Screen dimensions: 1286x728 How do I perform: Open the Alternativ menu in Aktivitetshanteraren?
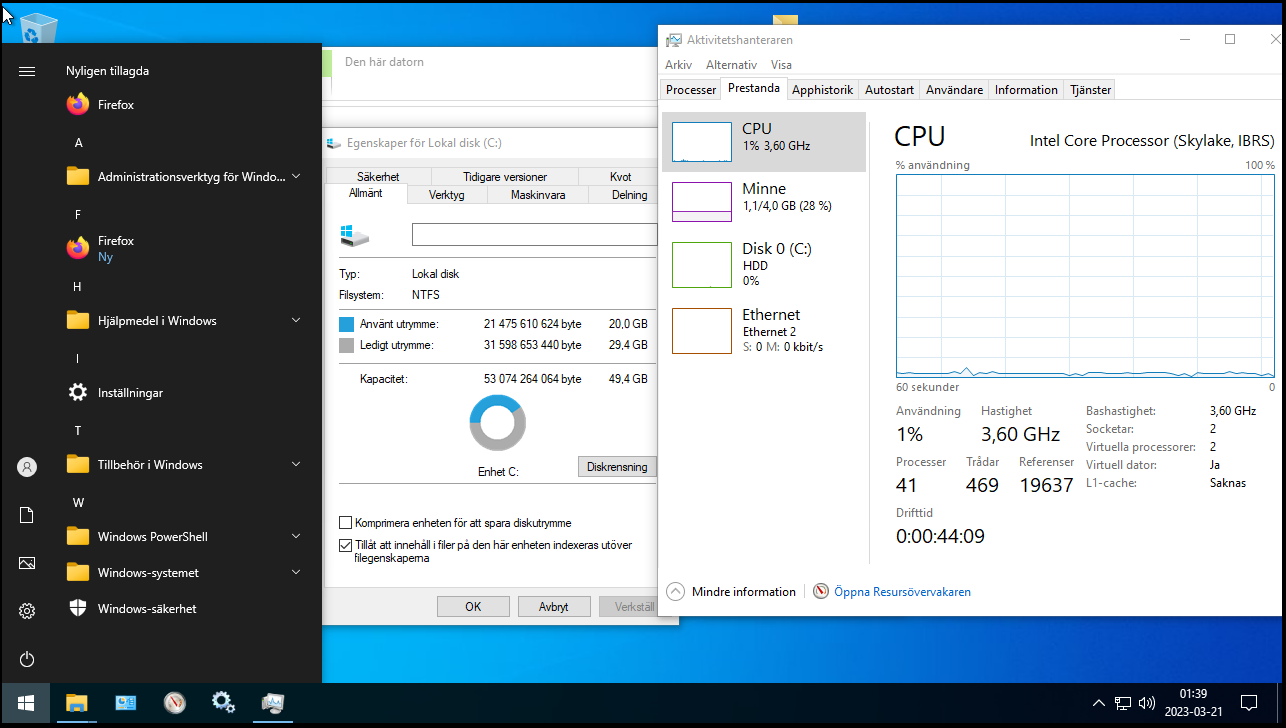[731, 64]
